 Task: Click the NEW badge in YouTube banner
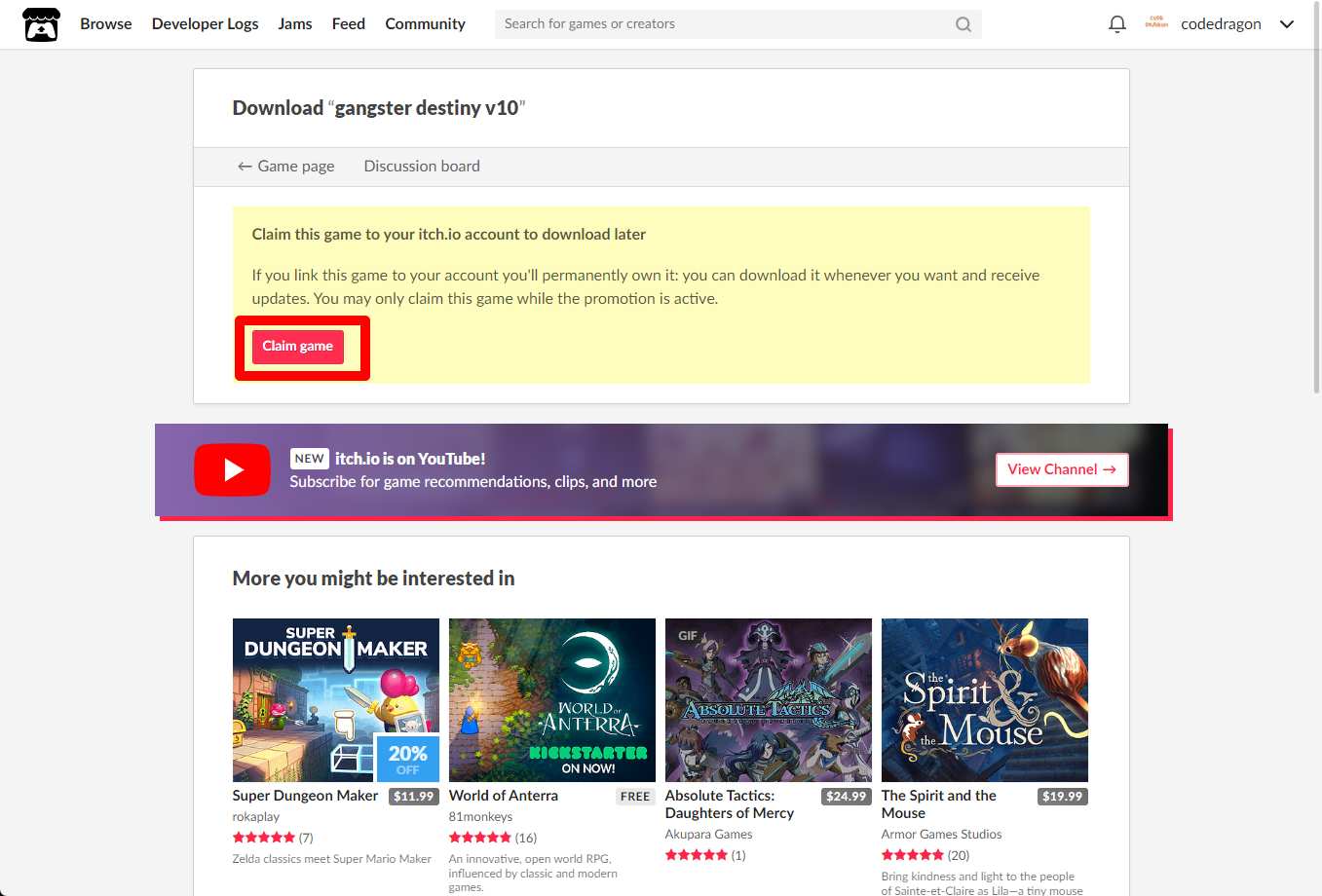tap(310, 459)
